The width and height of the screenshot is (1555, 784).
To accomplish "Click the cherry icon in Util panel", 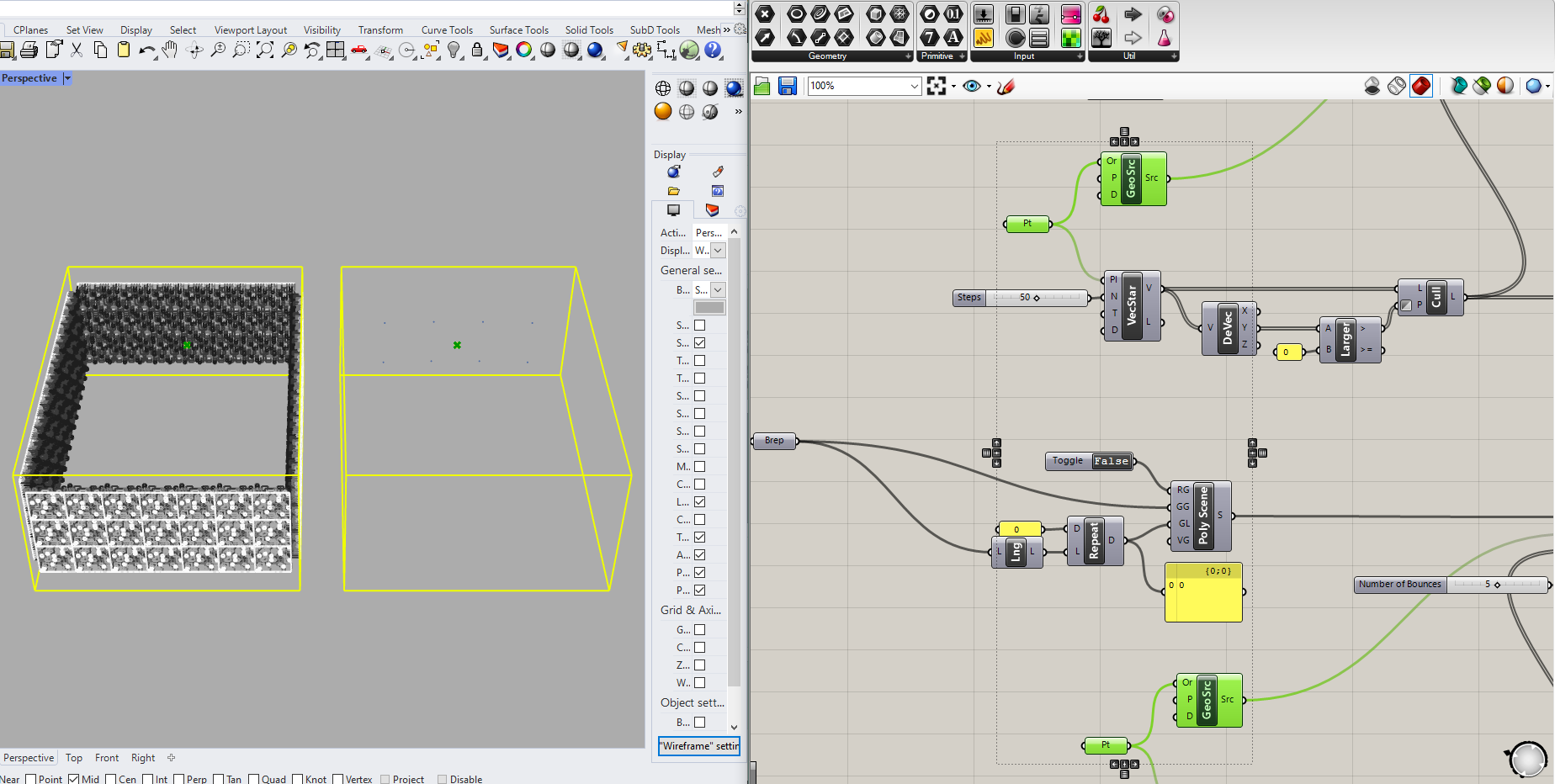I will 1101,14.
